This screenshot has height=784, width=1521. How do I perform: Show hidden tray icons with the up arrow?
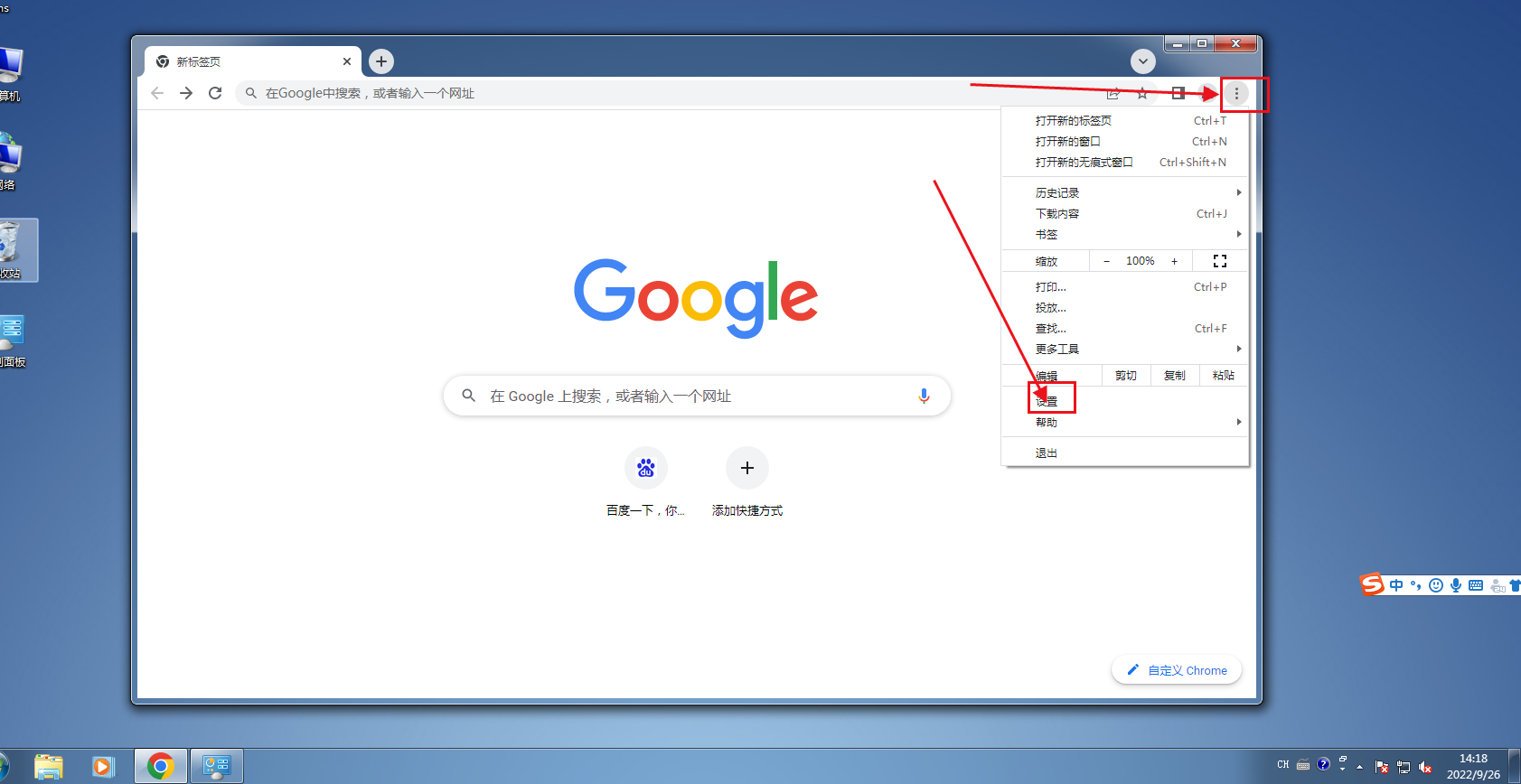[x=1360, y=767]
